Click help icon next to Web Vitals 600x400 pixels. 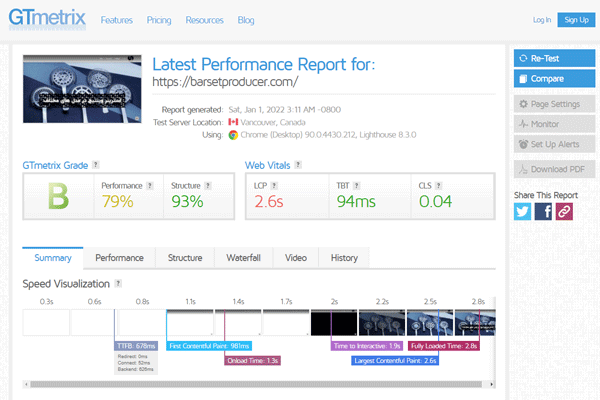(299, 164)
